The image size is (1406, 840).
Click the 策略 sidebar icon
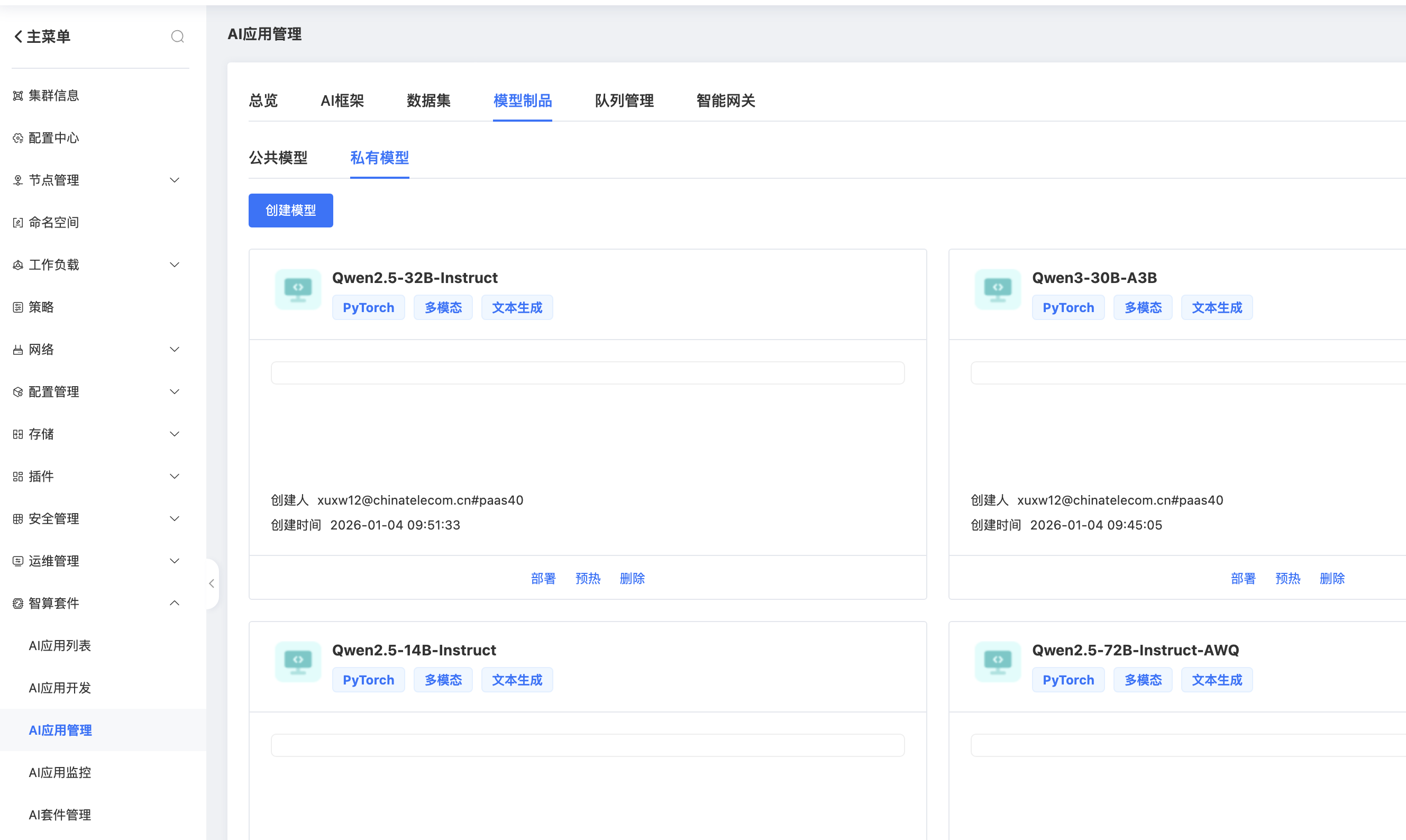pyautogui.click(x=18, y=307)
